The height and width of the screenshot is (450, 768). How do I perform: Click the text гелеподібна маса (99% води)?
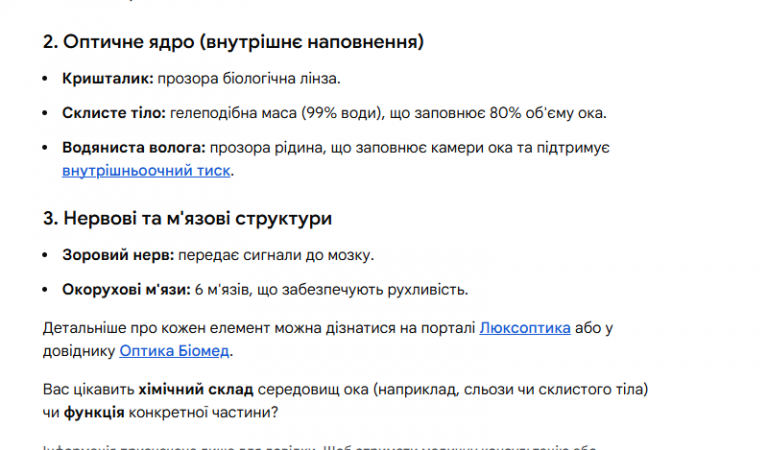(264, 112)
